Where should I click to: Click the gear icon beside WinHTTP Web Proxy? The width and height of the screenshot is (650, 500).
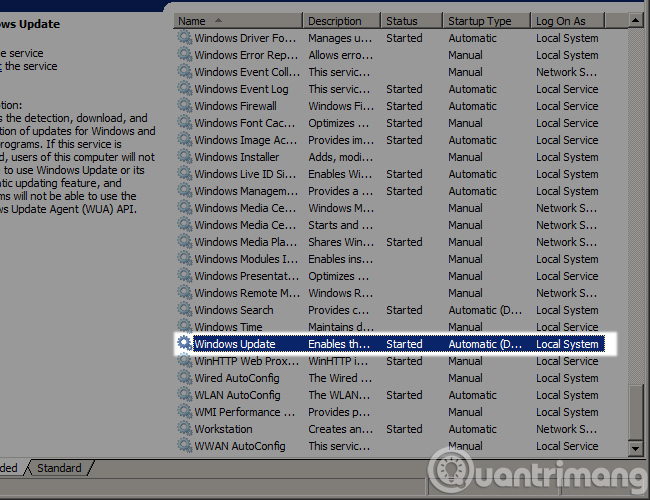point(184,361)
